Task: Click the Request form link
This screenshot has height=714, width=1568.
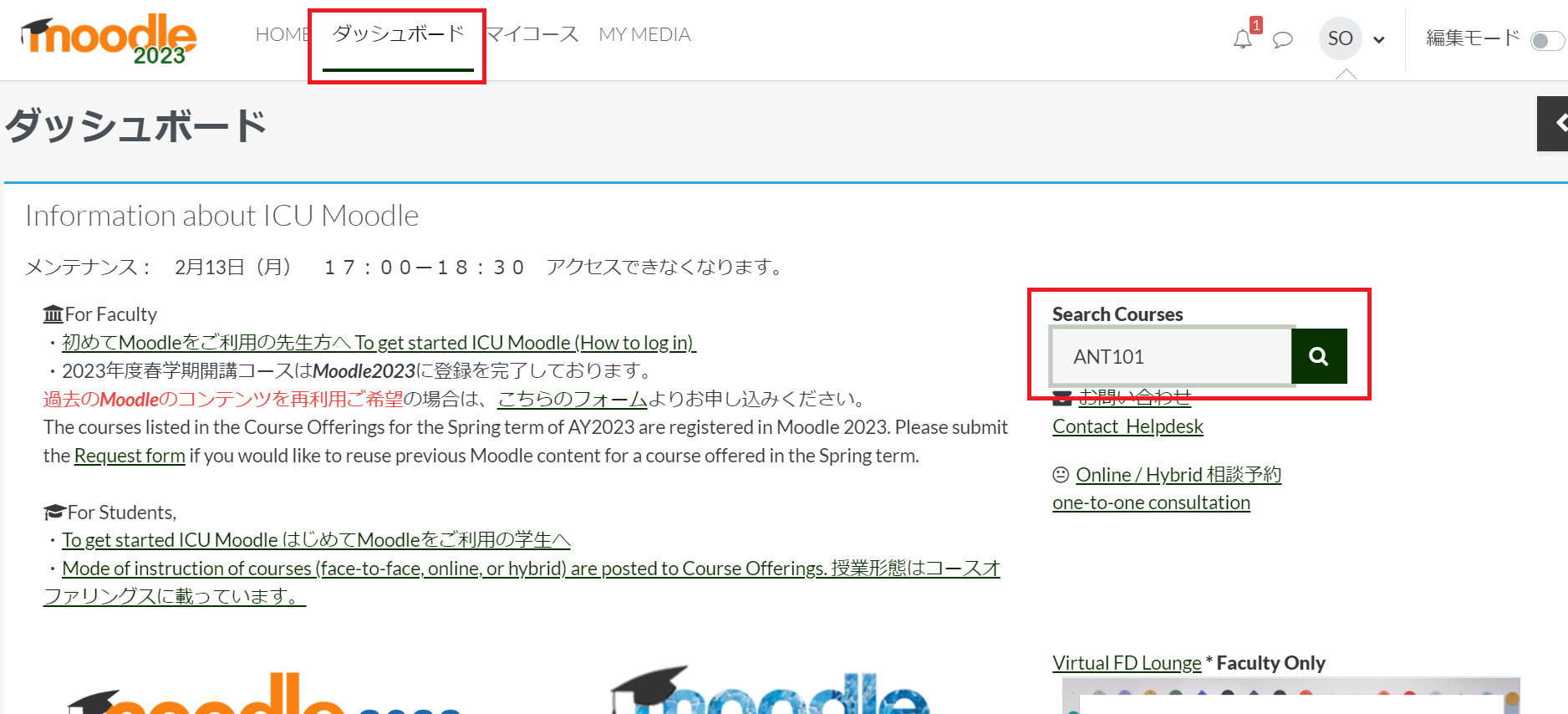Action: pos(130,456)
